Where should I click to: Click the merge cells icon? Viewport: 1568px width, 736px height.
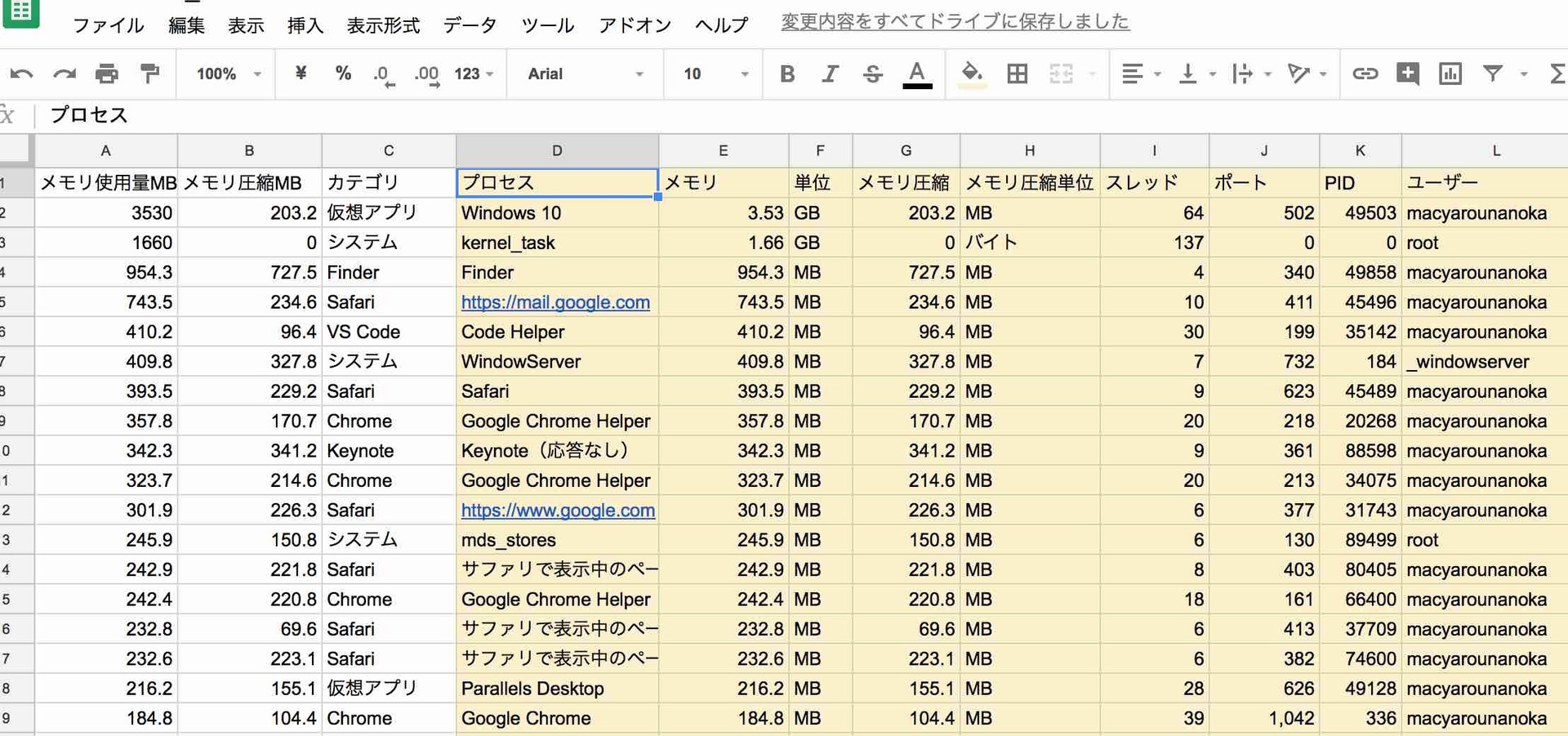tap(1060, 74)
